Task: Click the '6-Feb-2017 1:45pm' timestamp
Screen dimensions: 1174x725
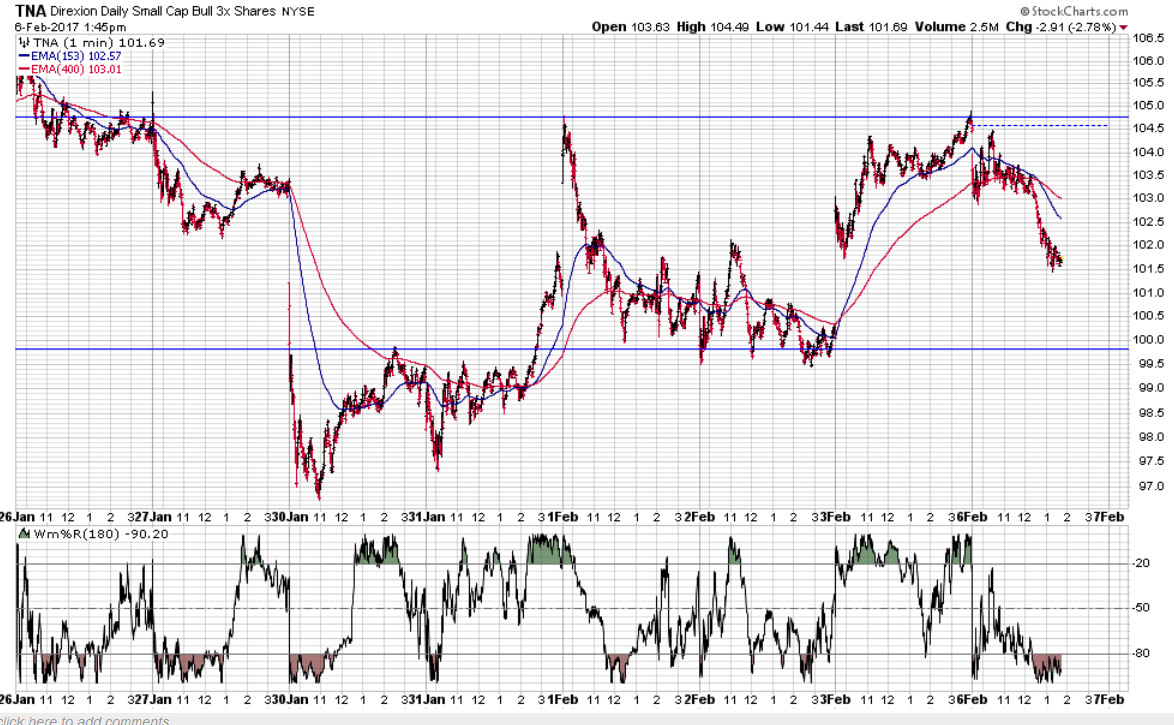Action: pos(70,27)
